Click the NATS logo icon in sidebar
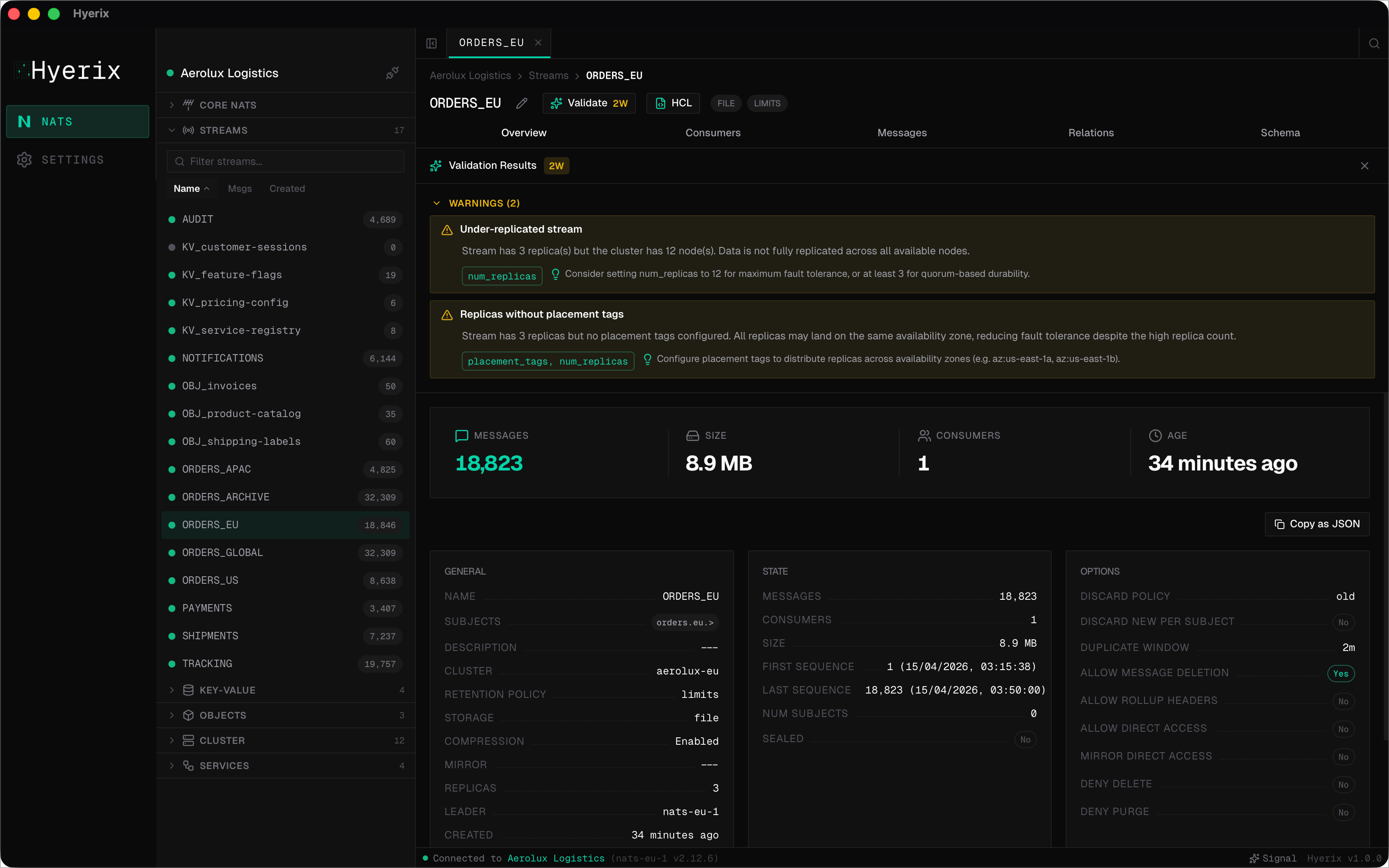 (x=24, y=121)
